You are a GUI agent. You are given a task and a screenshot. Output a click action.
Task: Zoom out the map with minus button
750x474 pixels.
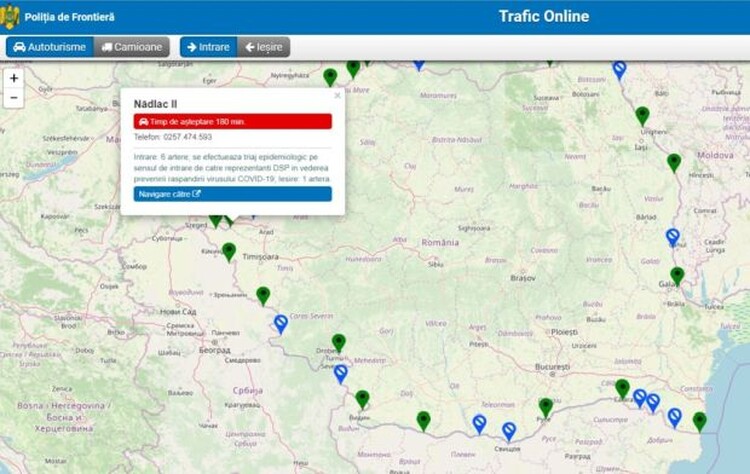pyautogui.click(x=13, y=97)
